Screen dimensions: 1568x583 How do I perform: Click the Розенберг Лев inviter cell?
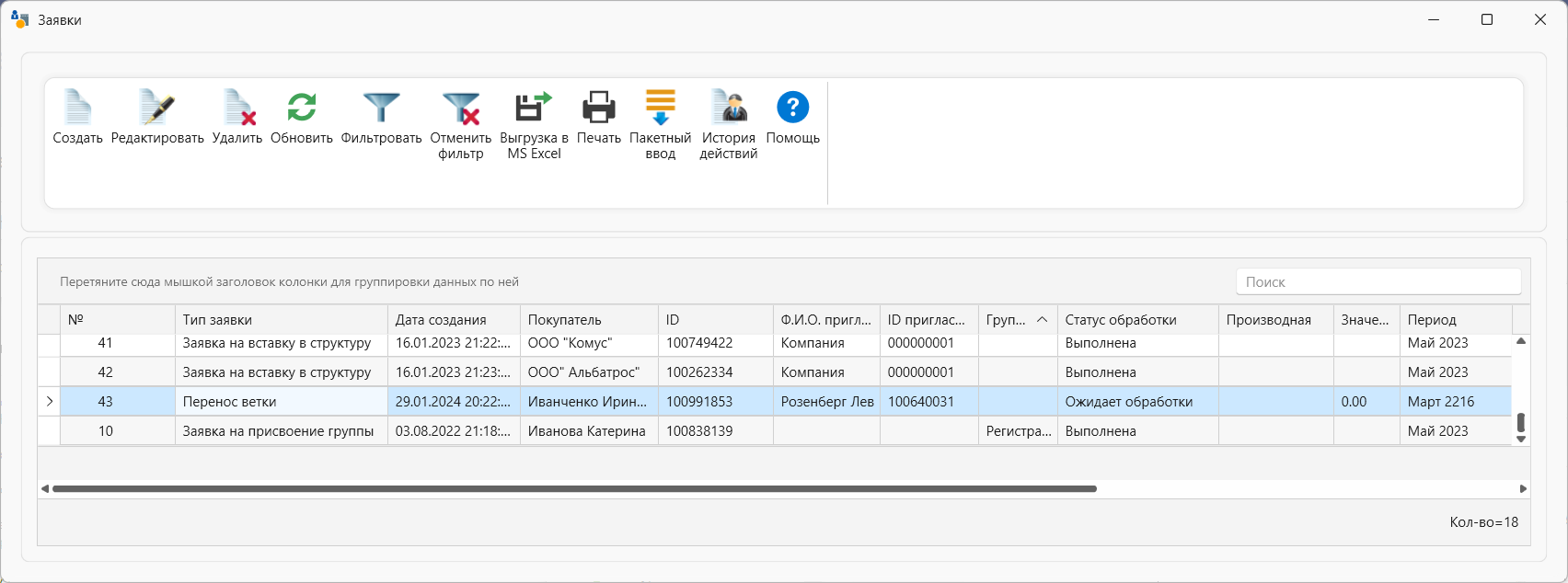click(826, 402)
